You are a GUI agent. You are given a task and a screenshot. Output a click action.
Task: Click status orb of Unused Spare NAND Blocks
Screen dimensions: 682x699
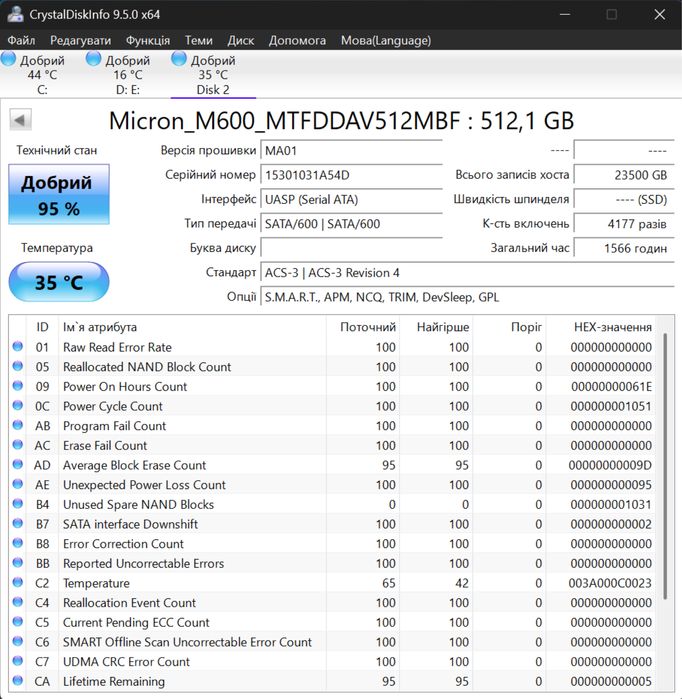18,504
